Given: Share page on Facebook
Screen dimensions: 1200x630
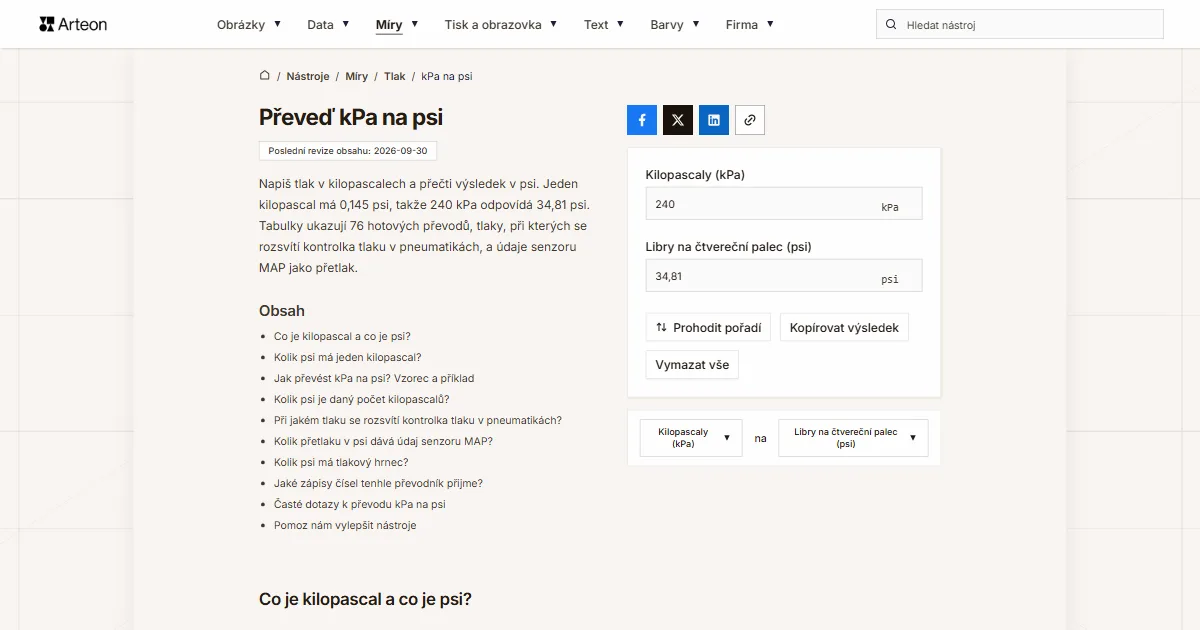Looking at the screenshot, I should coord(642,120).
